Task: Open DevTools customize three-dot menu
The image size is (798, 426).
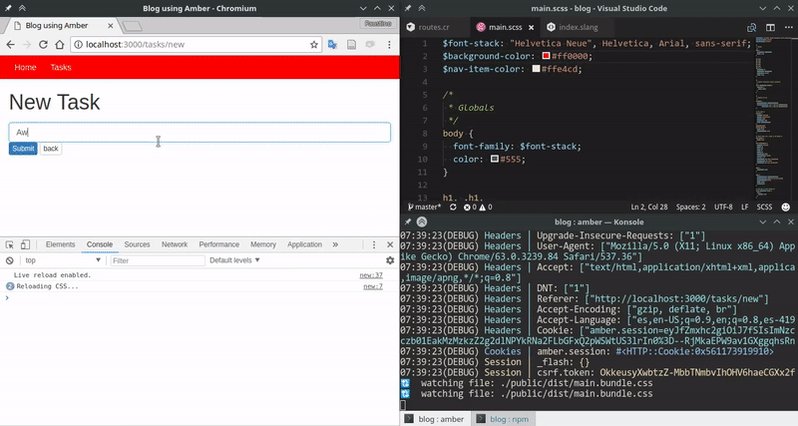Action: tap(374, 245)
